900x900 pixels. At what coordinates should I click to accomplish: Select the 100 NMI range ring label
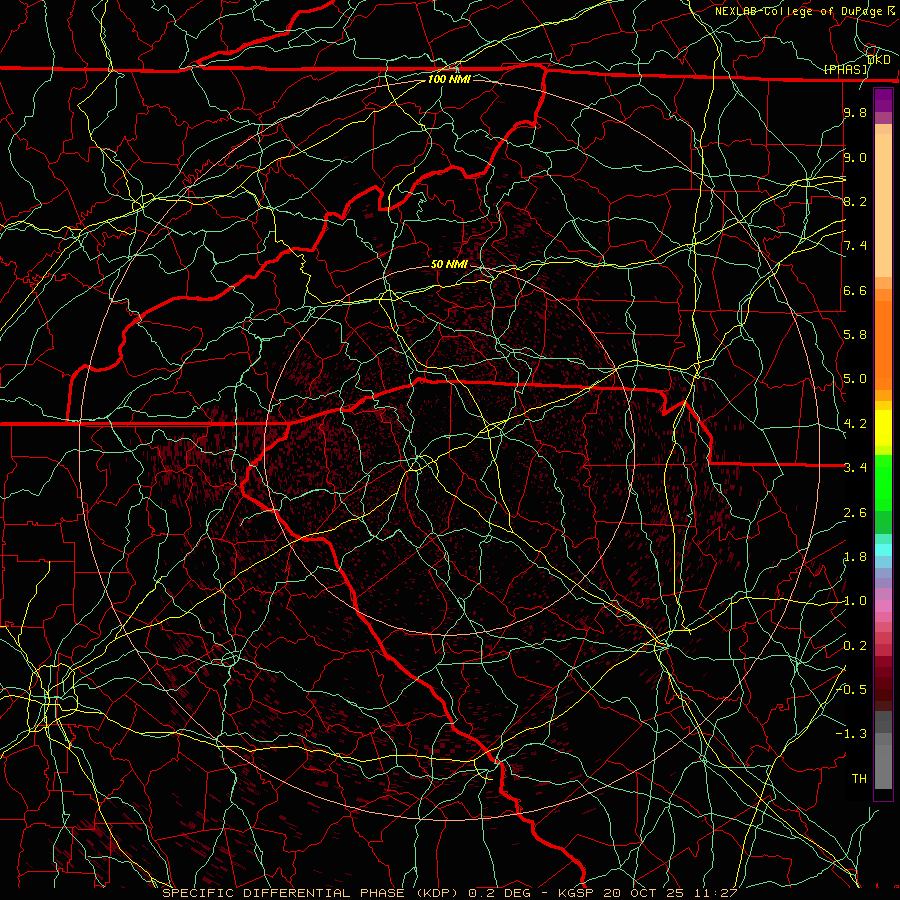click(x=449, y=79)
